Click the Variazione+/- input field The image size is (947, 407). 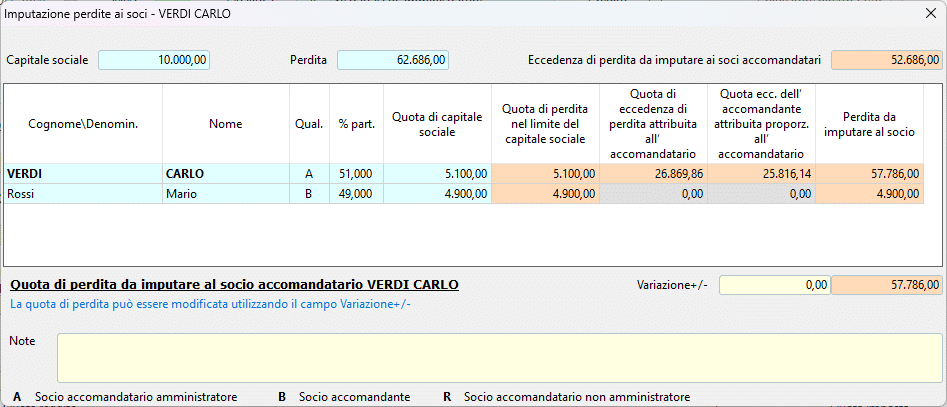tap(775, 285)
